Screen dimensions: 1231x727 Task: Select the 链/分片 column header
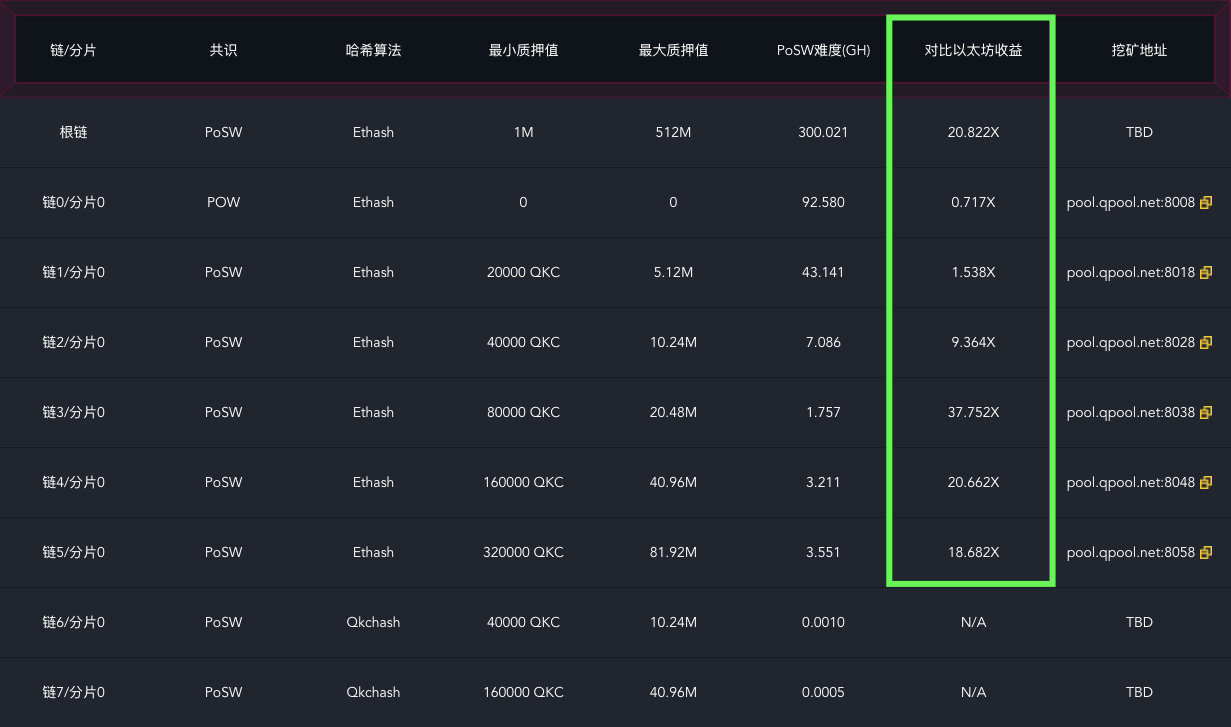pos(73,50)
